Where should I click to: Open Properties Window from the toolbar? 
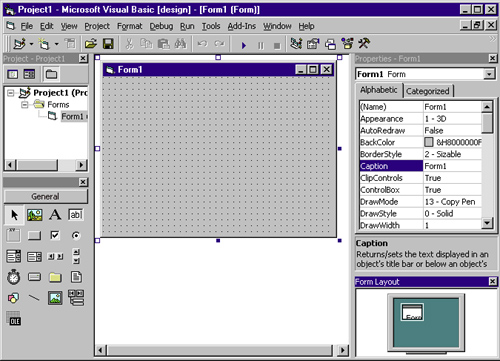click(x=313, y=44)
